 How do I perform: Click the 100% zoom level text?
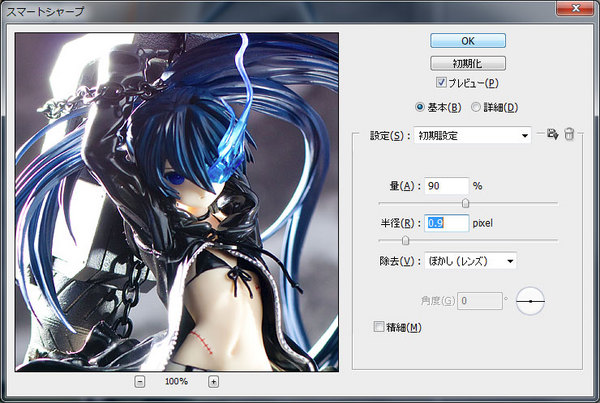(x=176, y=382)
